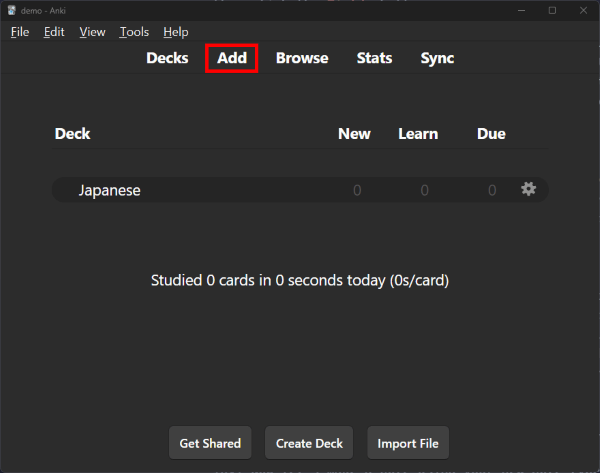Open the Japanese deck options gear

pos(528,189)
